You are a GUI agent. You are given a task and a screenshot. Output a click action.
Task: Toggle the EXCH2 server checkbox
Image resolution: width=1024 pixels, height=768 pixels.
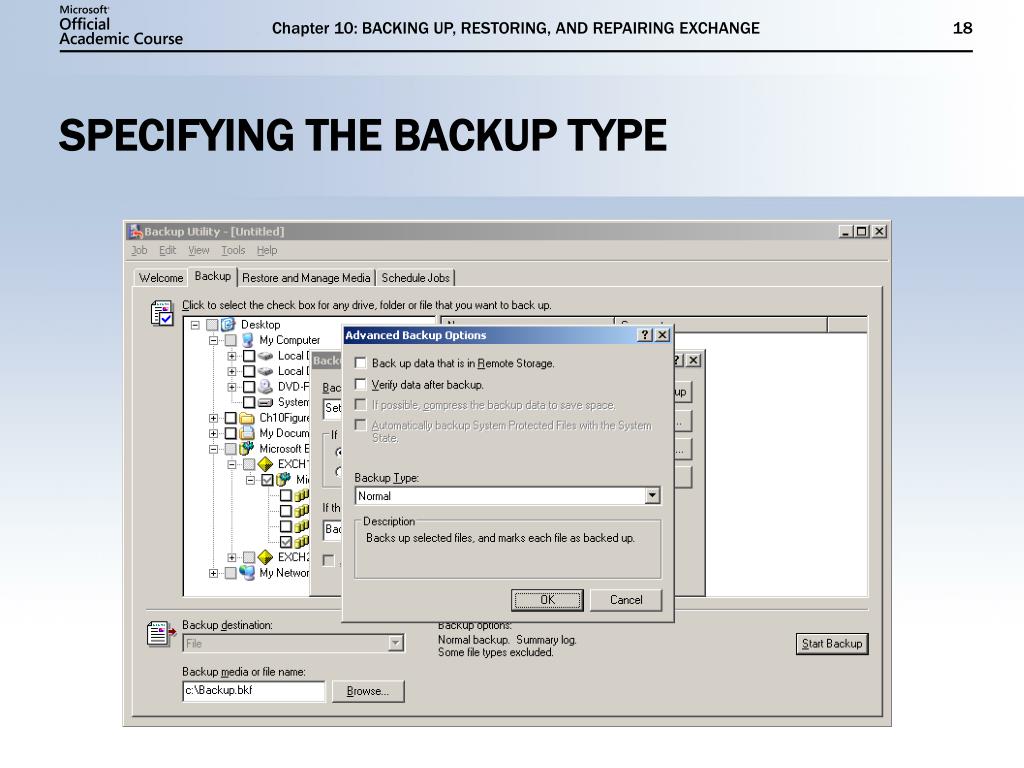pyautogui.click(x=249, y=558)
